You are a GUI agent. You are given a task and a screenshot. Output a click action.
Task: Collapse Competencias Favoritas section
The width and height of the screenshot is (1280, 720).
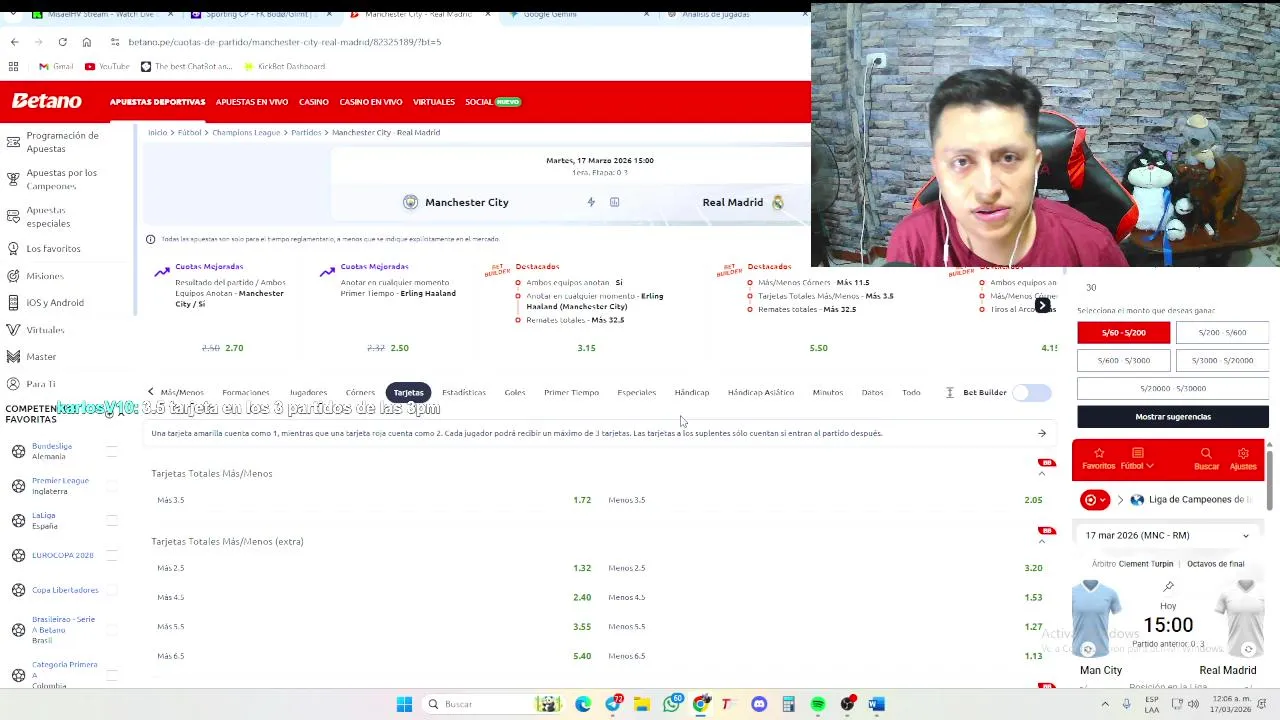[x=121, y=413]
